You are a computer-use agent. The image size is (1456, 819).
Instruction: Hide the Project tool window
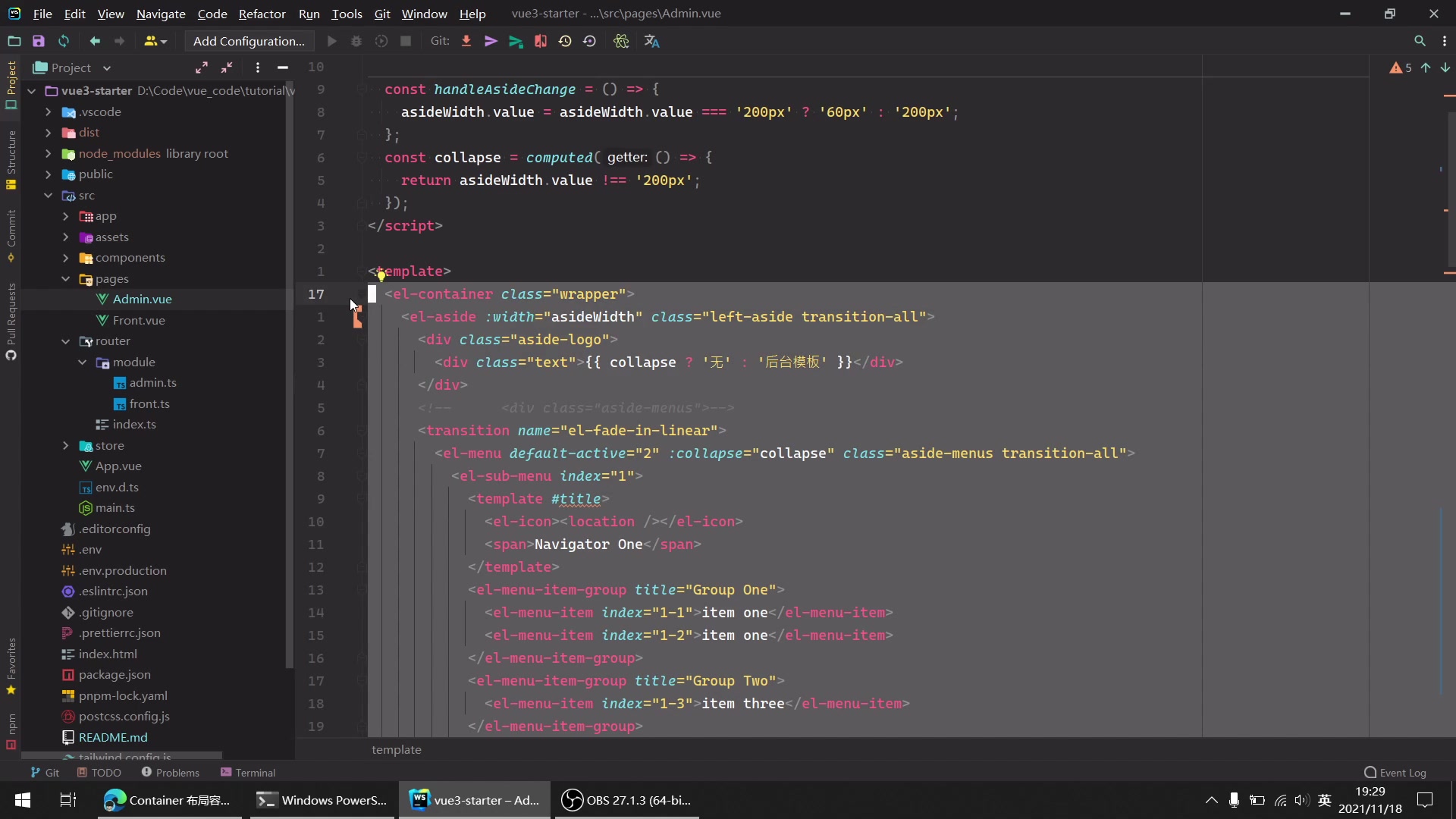point(283,67)
